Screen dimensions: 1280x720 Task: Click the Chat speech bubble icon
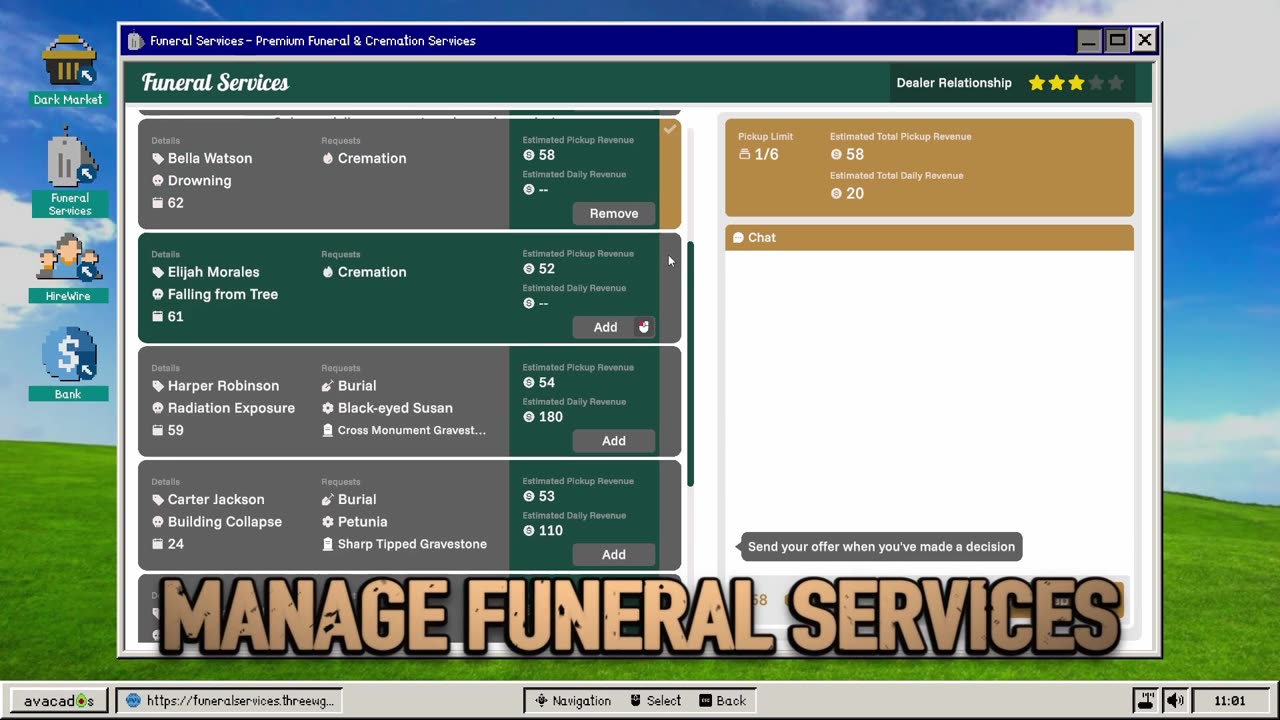pyautogui.click(x=738, y=238)
